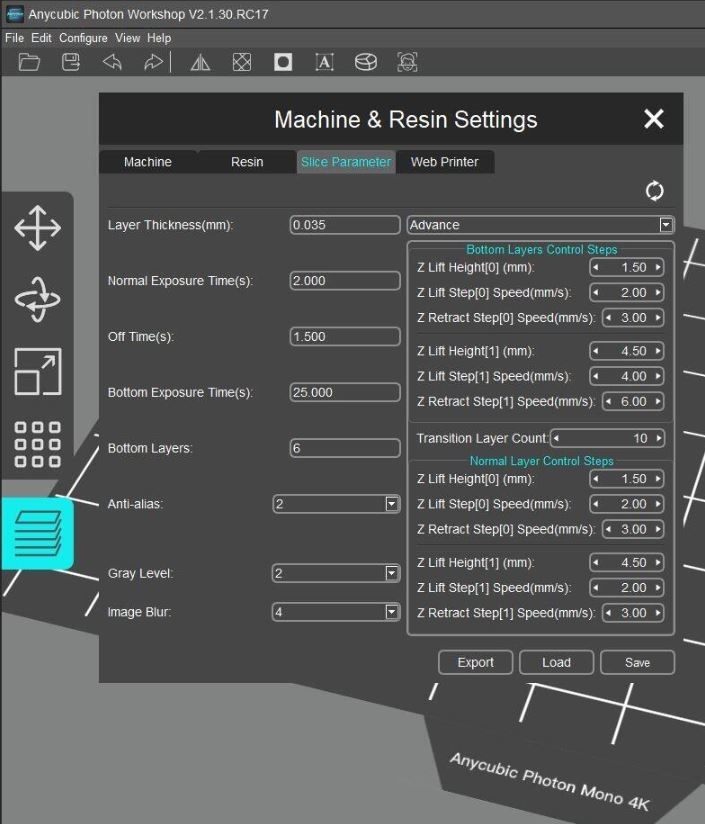
Task: Select the Rotate tool in left sidebar
Action: [37, 300]
